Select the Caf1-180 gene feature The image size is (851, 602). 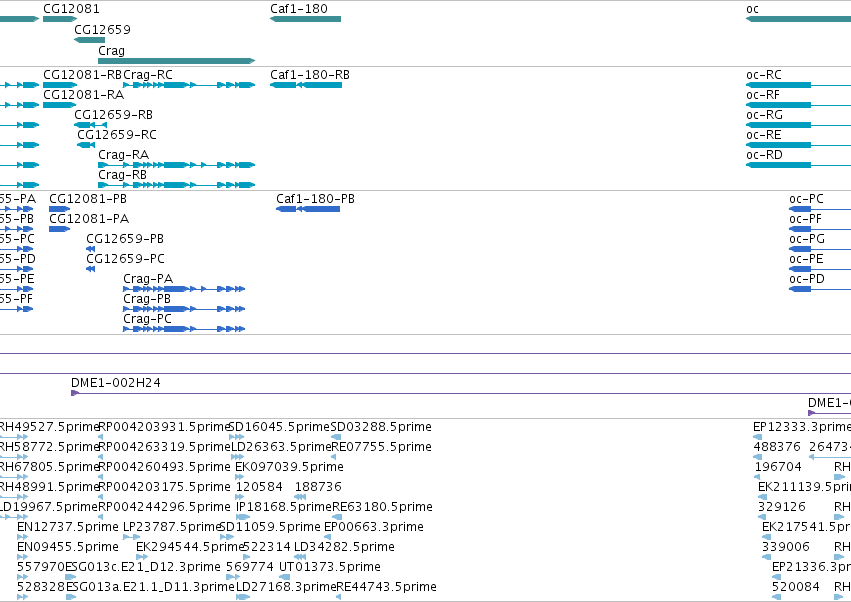pos(306,19)
